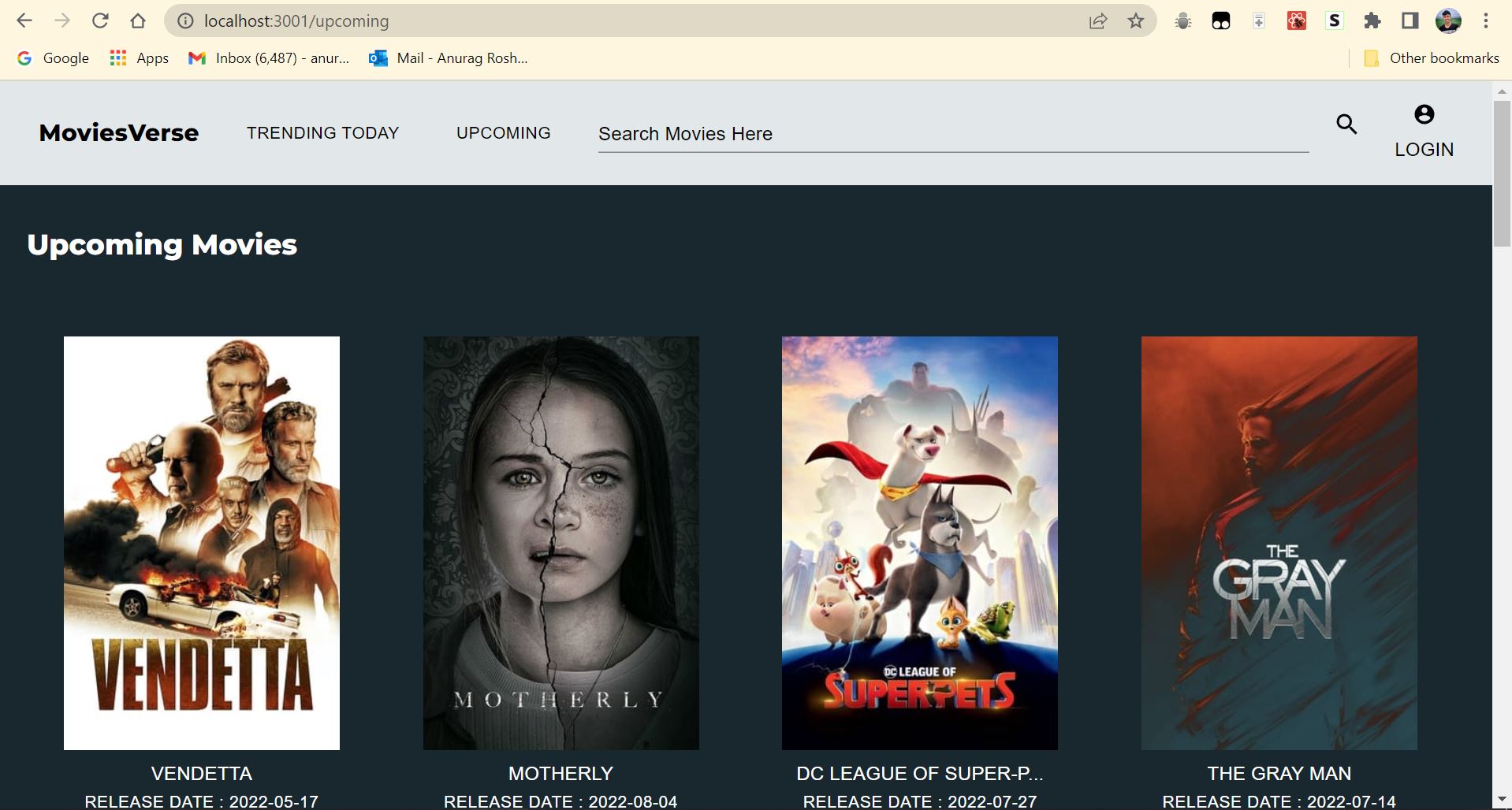Image resolution: width=1512 pixels, height=810 pixels.
Task: Open Other bookmarks folder
Action: (x=1431, y=58)
